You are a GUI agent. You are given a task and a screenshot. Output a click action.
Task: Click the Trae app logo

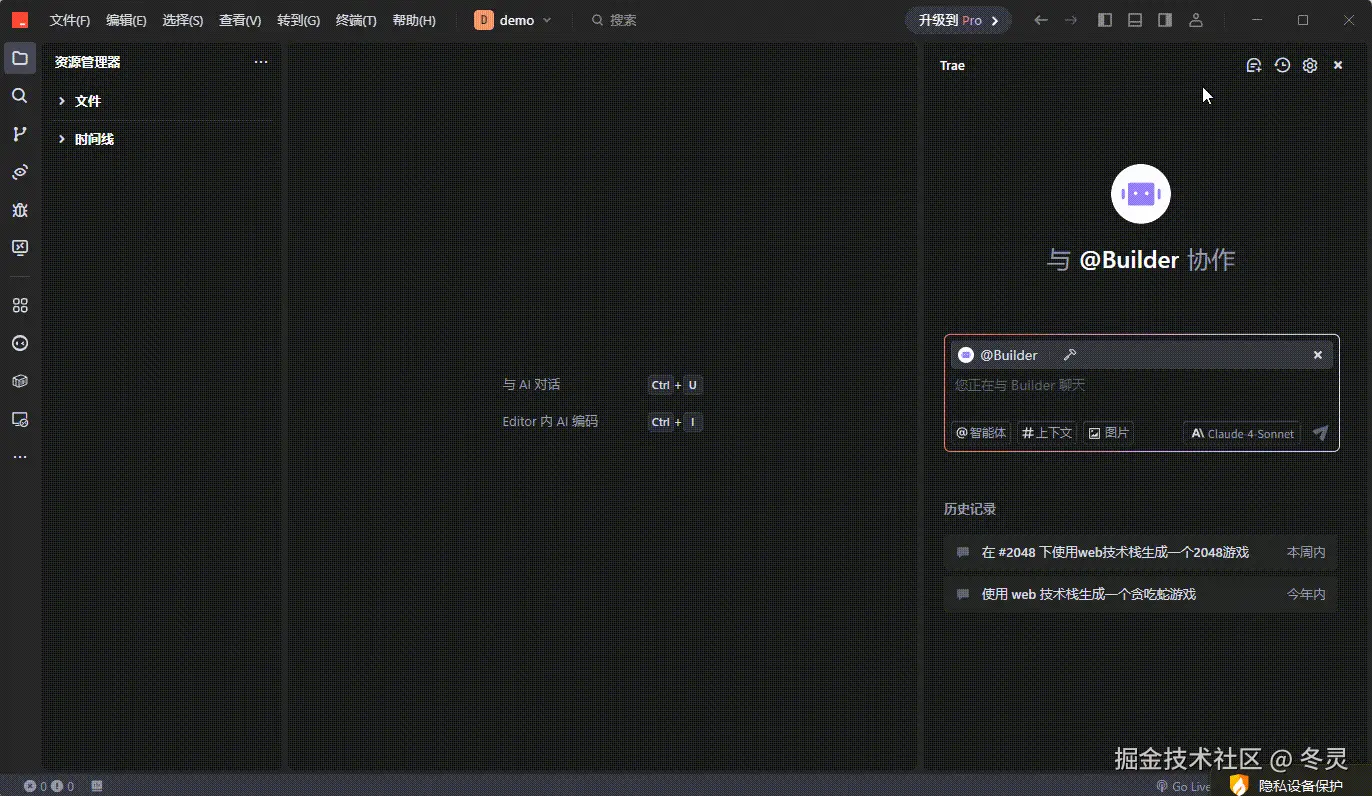click(x=20, y=20)
